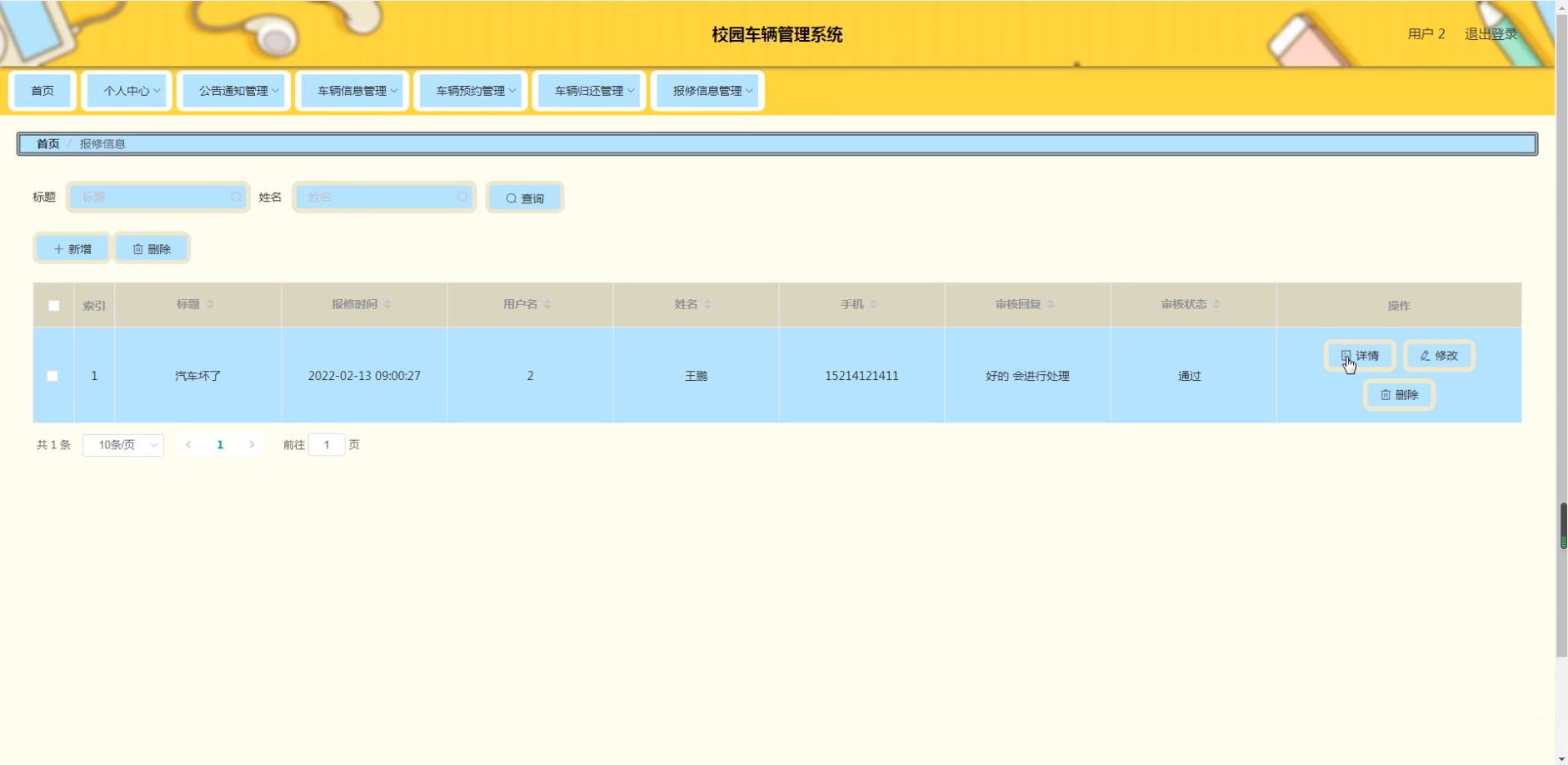Click the magnifier icon in 标题 field
This screenshot has width=1568, height=765.
(237, 197)
